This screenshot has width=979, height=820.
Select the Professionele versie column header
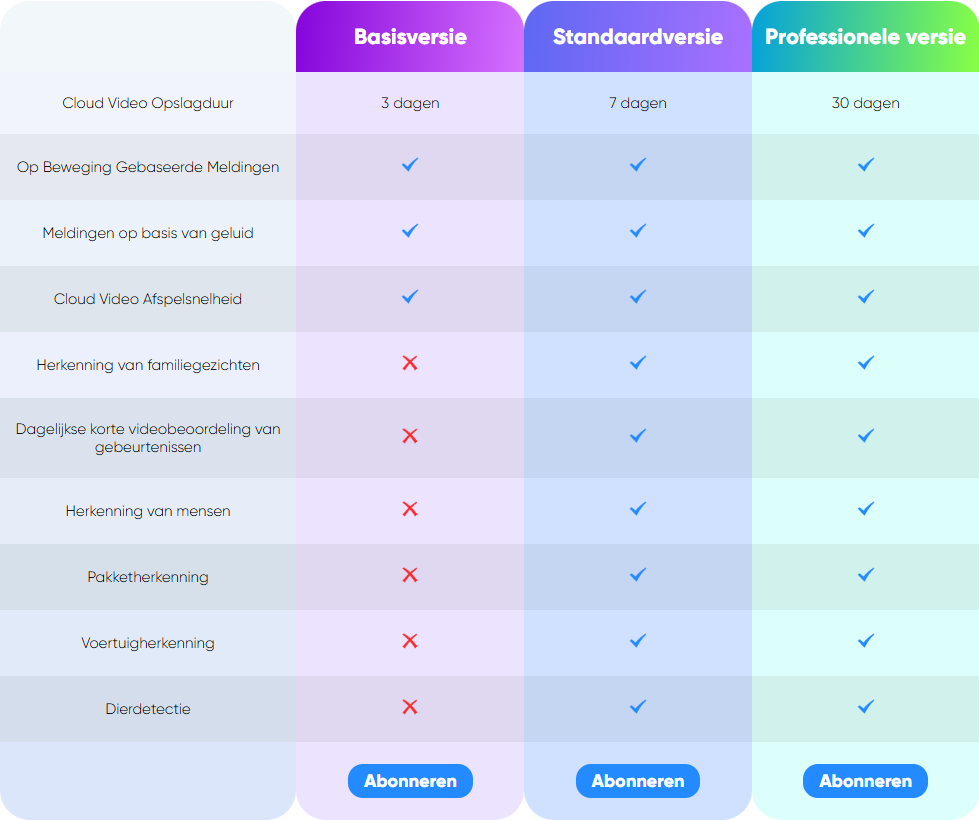click(x=865, y=37)
